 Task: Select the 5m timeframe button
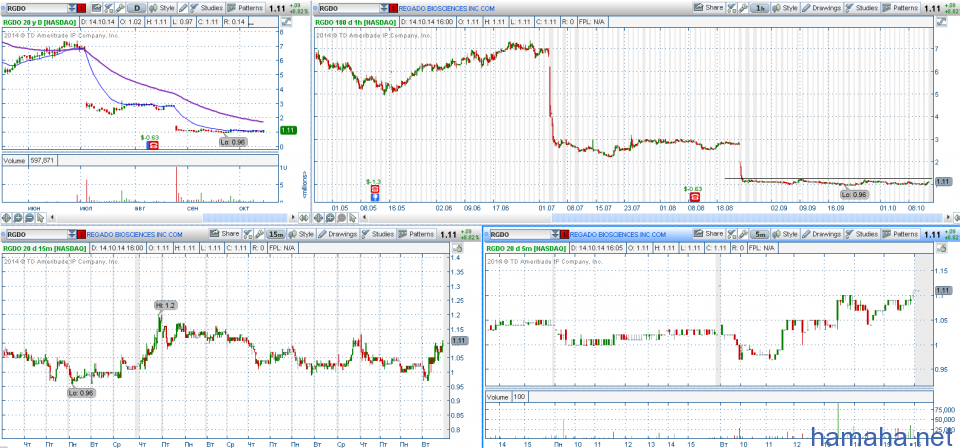point(759,234)
